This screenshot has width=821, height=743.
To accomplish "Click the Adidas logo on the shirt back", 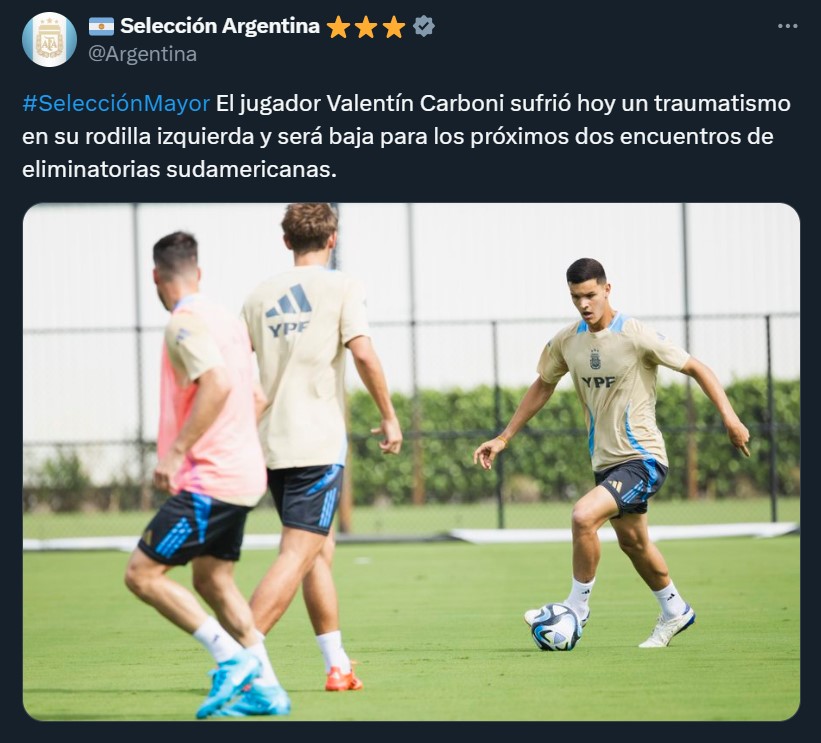I will click(289, 302).
